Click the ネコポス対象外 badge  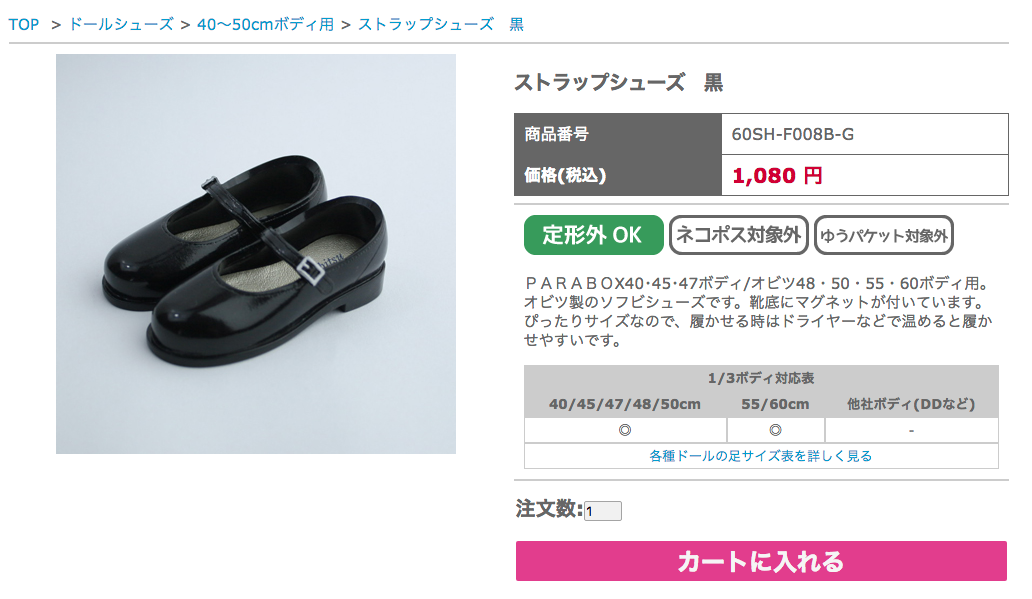(739, 235)
